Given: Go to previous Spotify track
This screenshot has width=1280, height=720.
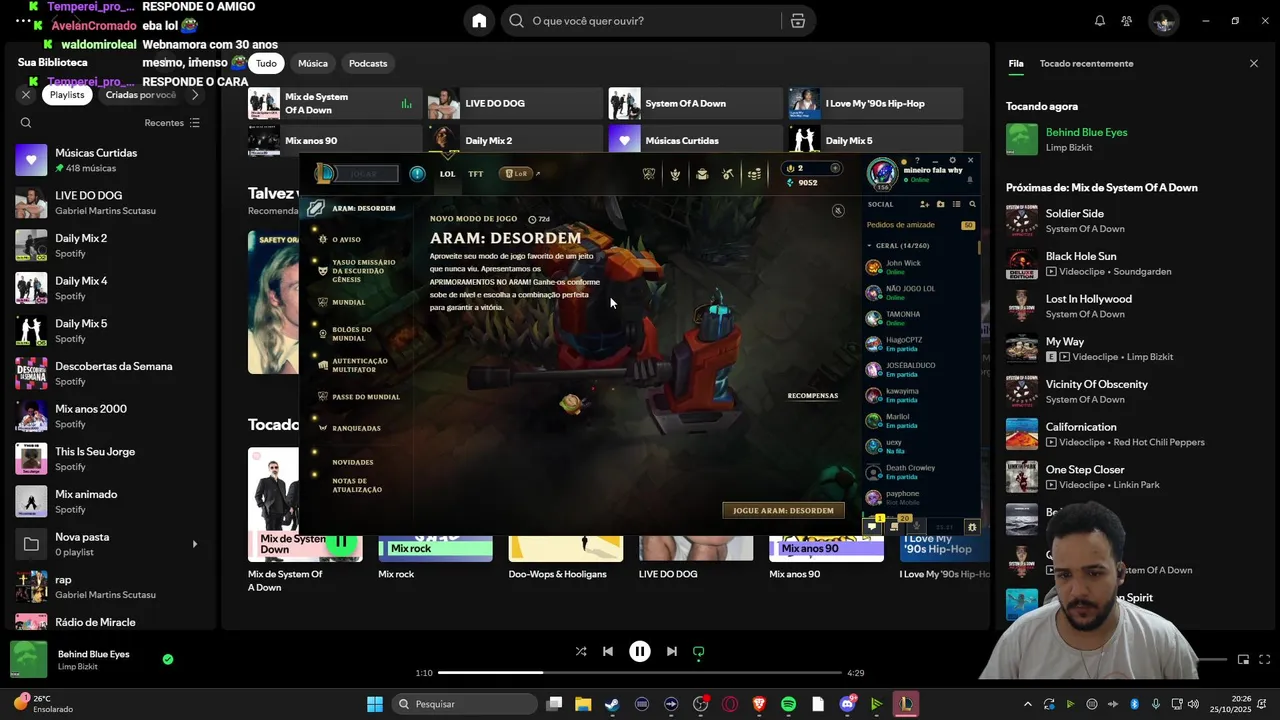Looking at the screenshot, I should point(608,651).
